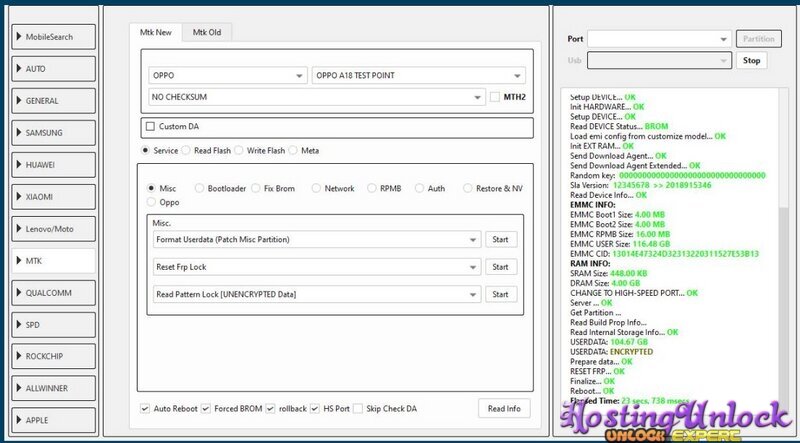Open the QUALCOMM sidebar module
The image size is (800, 443).
(x=54, y=292)
